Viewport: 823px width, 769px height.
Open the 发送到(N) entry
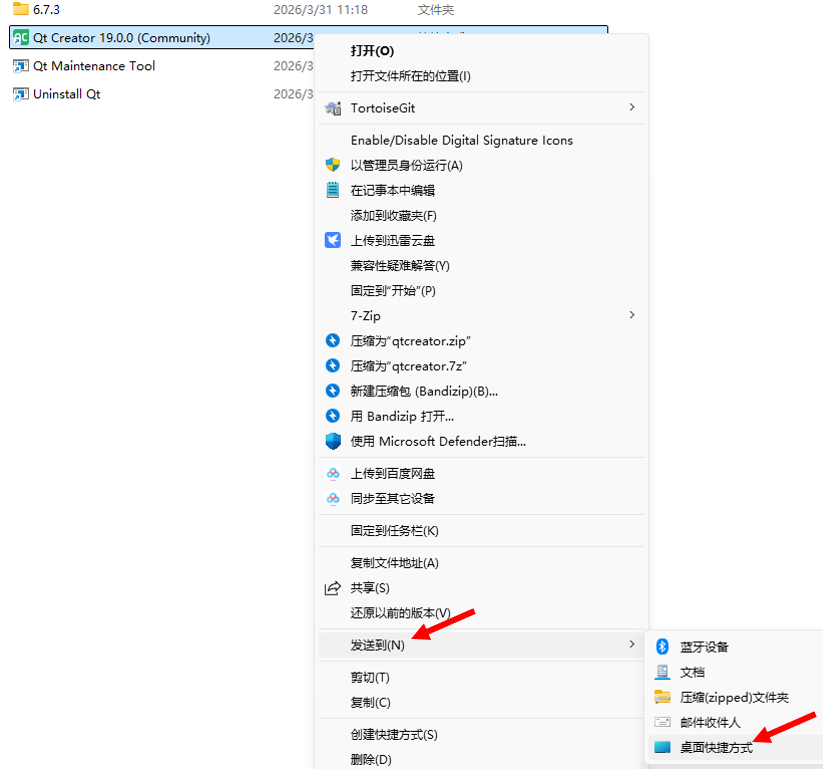(481, 645)
